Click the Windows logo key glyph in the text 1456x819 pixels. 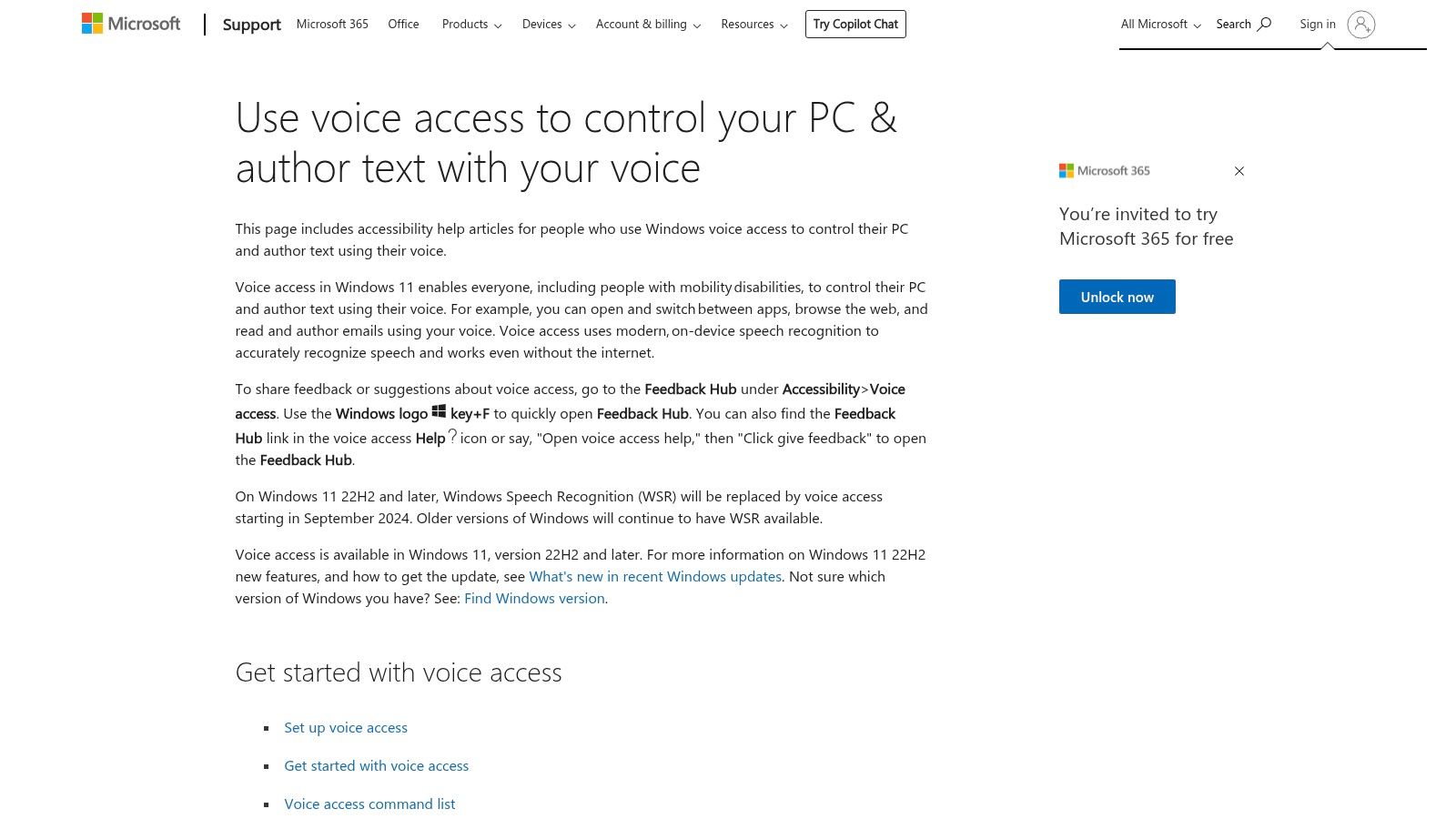[440, 411]
